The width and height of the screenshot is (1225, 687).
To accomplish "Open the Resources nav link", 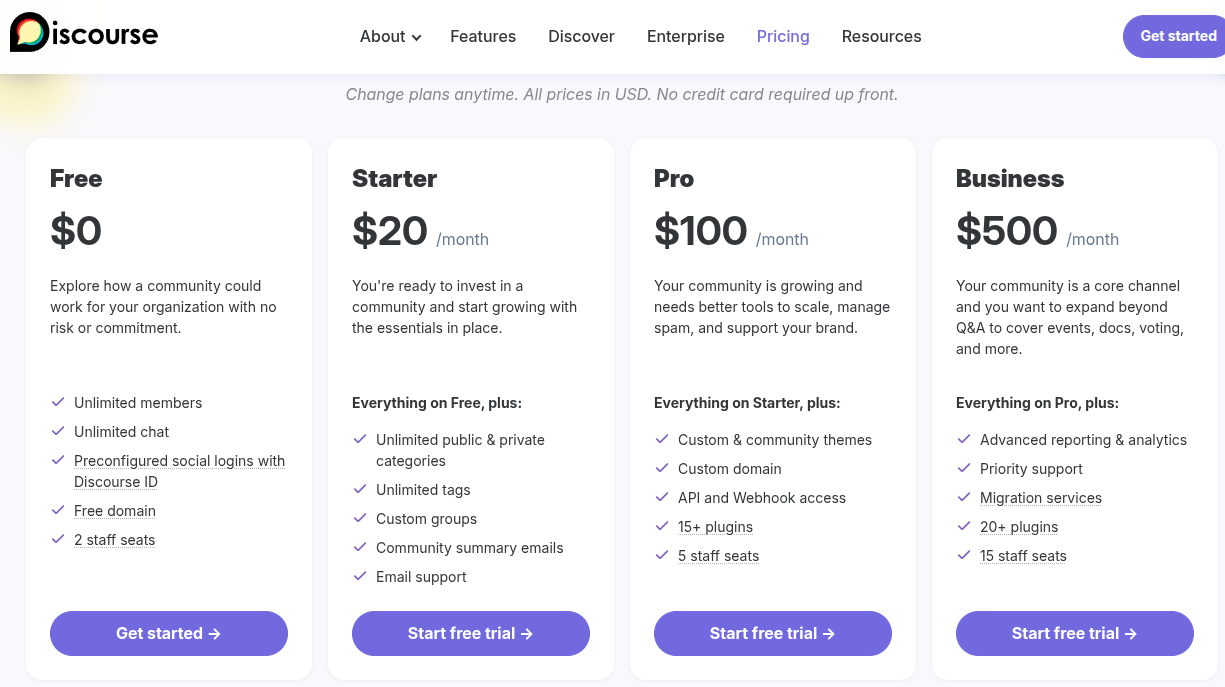I will [881, 36].
